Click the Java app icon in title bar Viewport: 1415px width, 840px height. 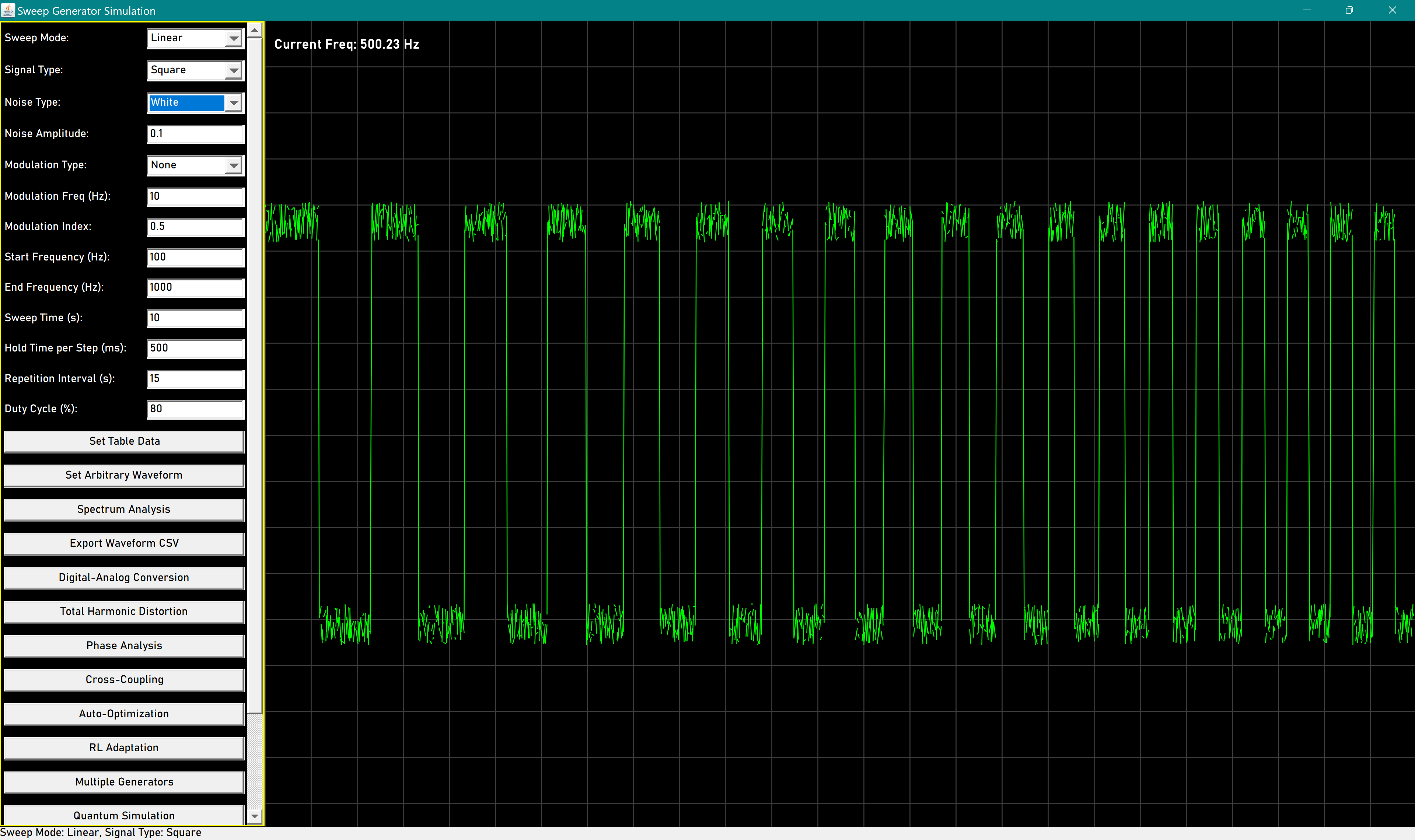click(x=8, y=10)
